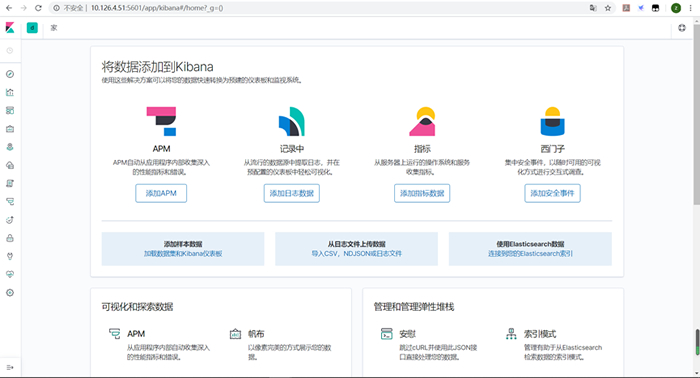The width and height of the screenshot is (700, 378).
Task: Open the Dashboard sidebar icon
Action: click(x=10, y=111)
